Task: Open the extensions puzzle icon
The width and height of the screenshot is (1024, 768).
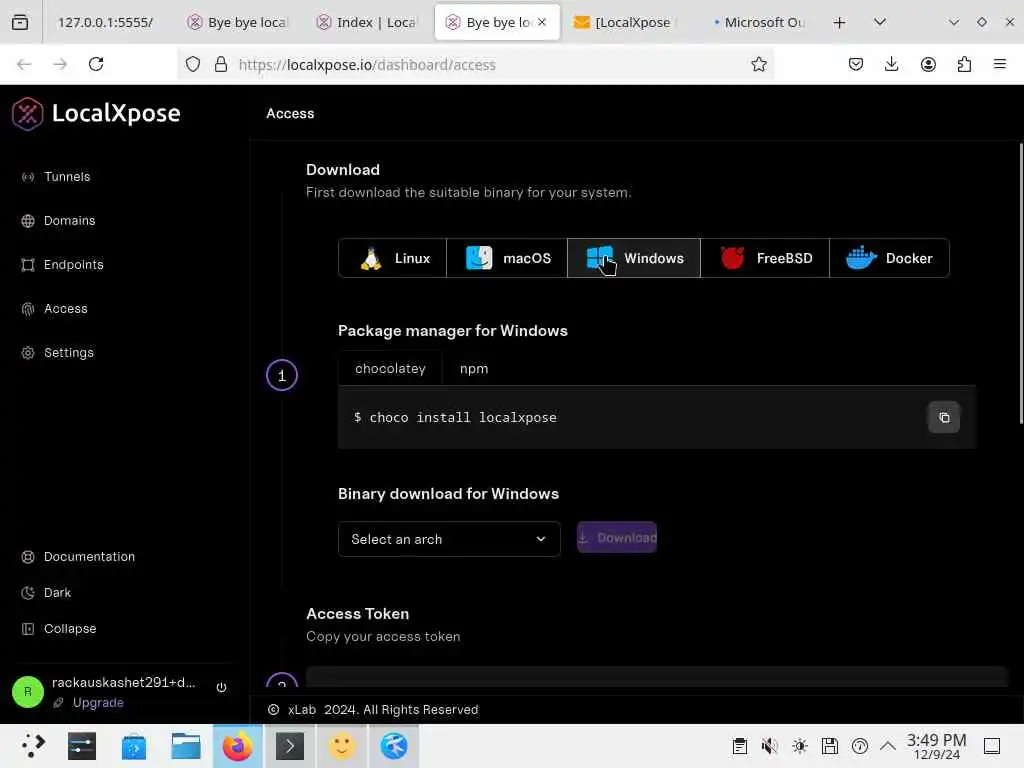Action: point(964,64)
